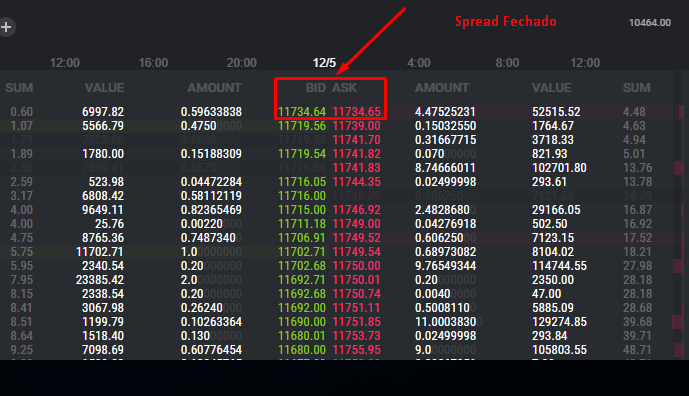Click ask amount 8.74666011
Screen dimensions: 689x396
click(x=445, y=168)
